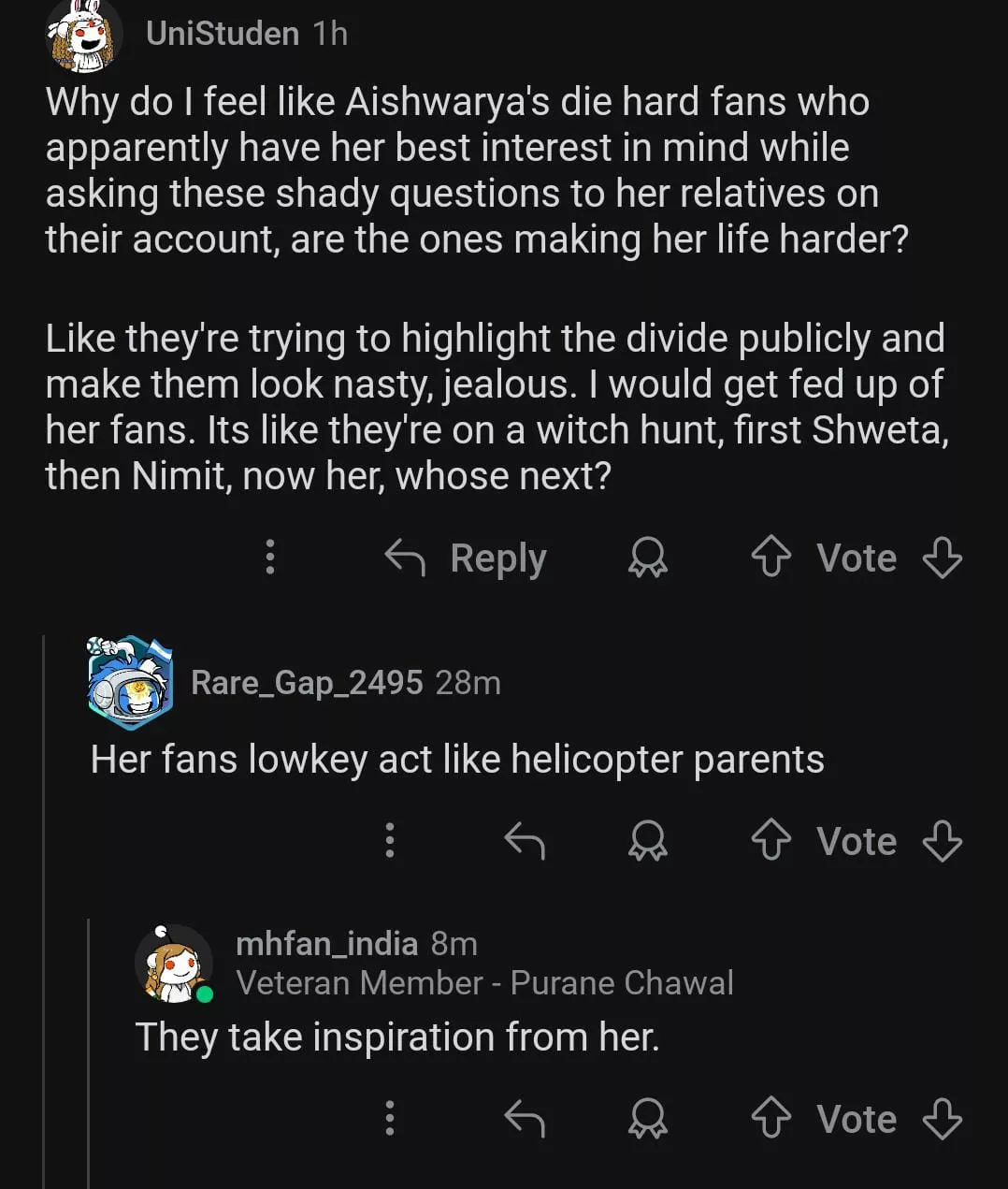Reply to UniStuden's comment
1008x1189 pixels.
pos(467,558)
